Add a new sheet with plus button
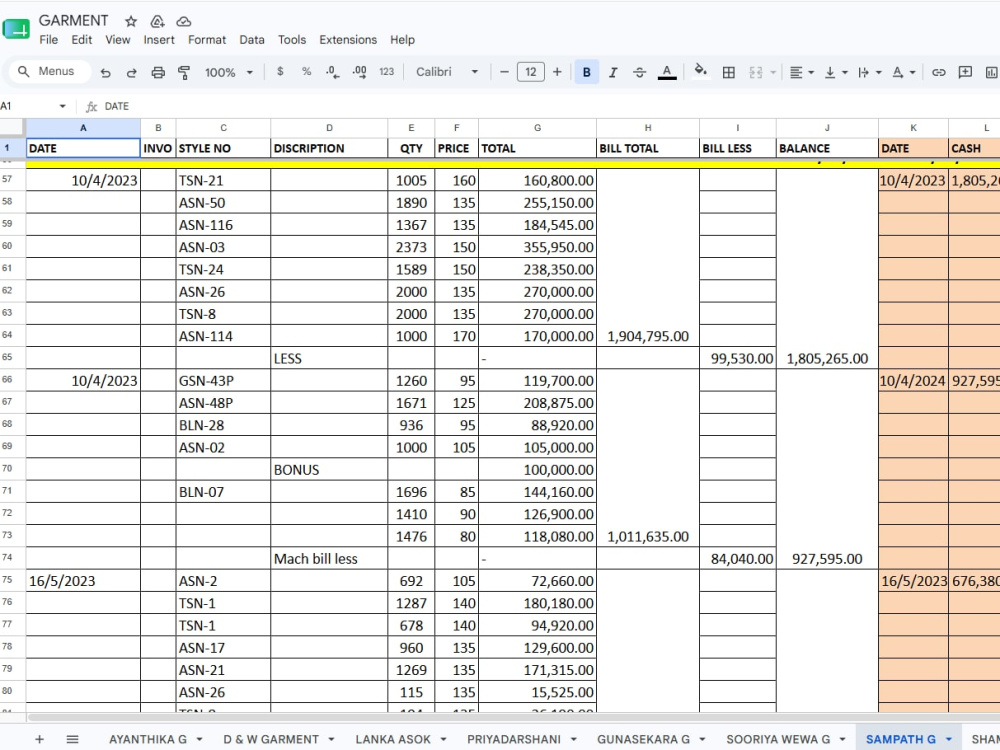 coord(40,739)
